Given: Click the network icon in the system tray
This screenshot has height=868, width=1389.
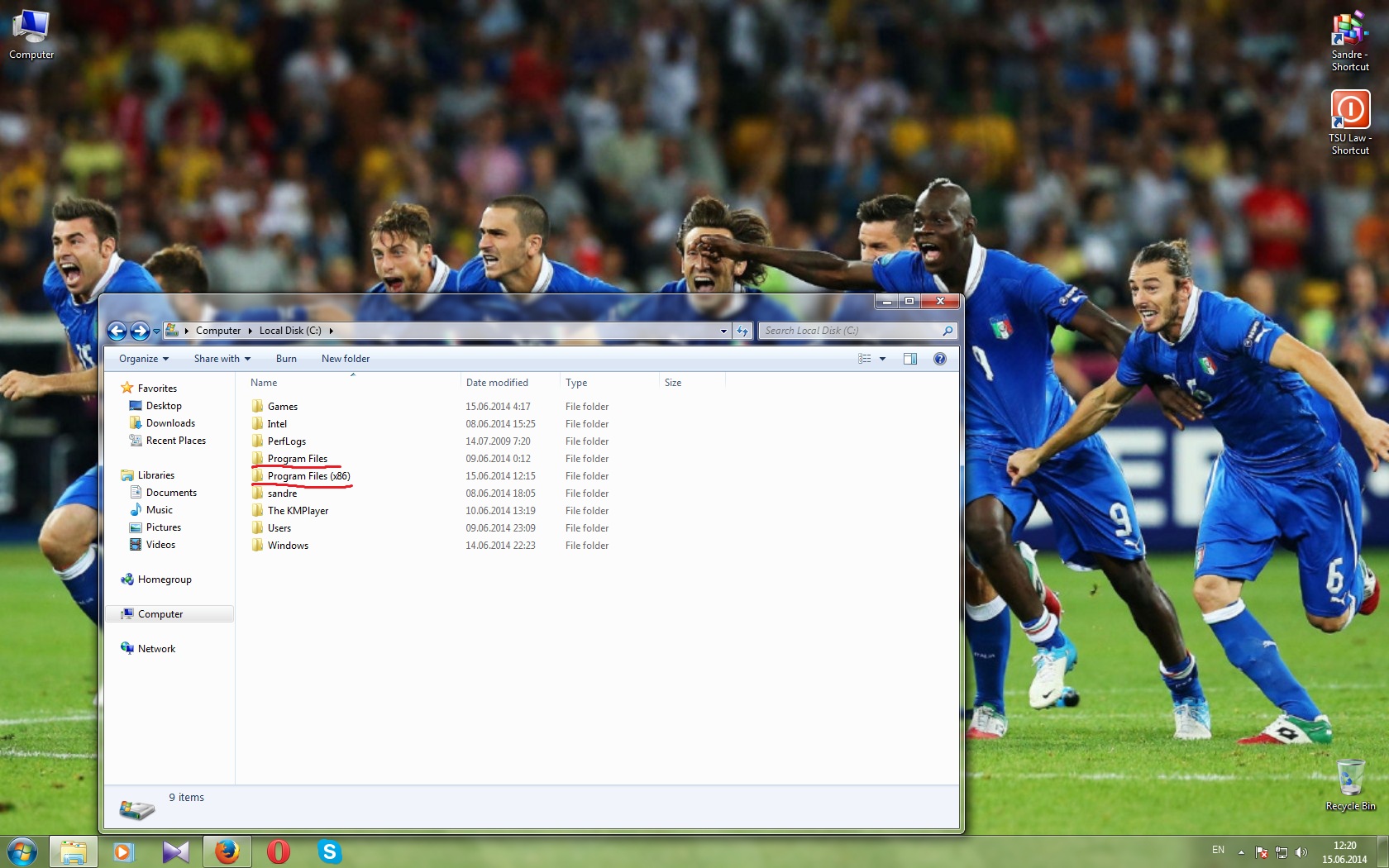Looking at the screenshot, I should (1282, 852).
